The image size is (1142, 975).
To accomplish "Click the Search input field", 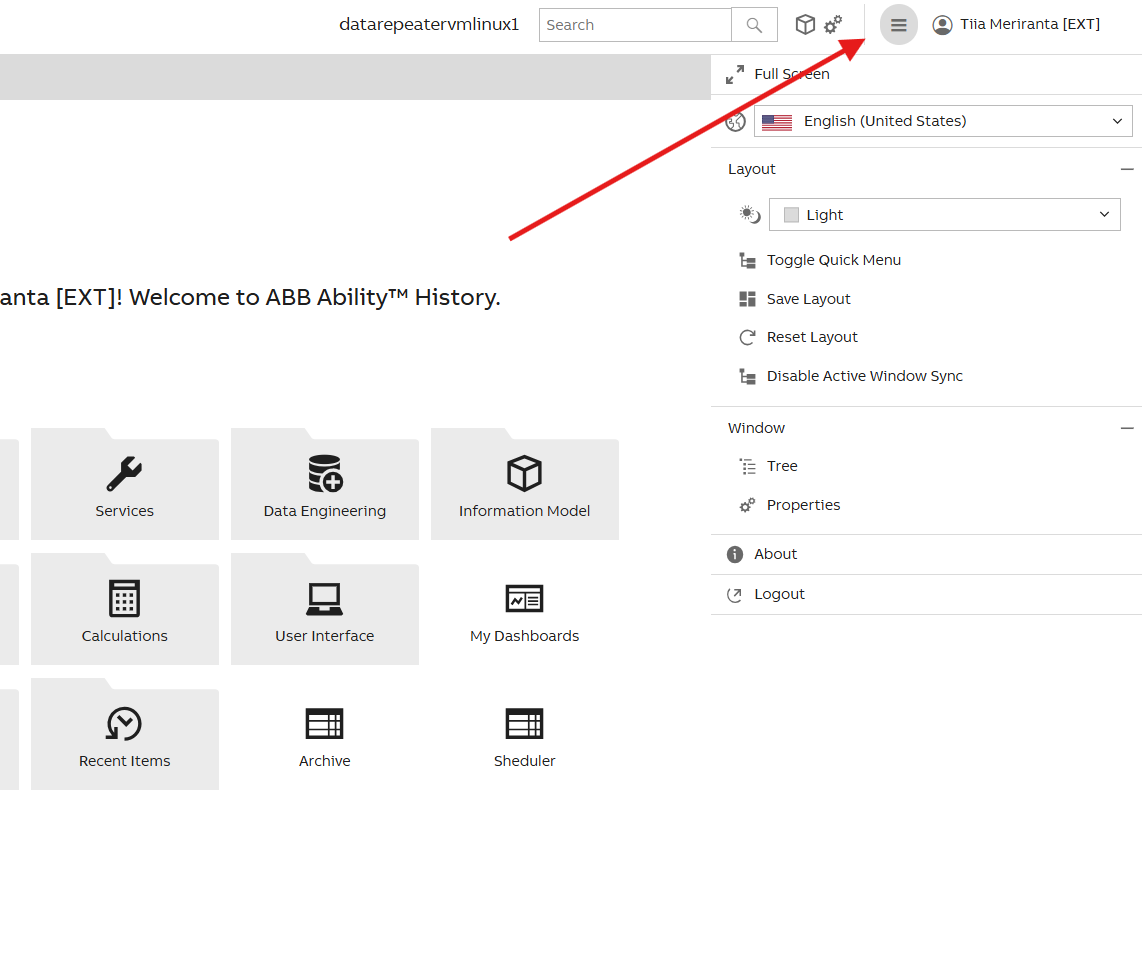I will tap(635, 25).
